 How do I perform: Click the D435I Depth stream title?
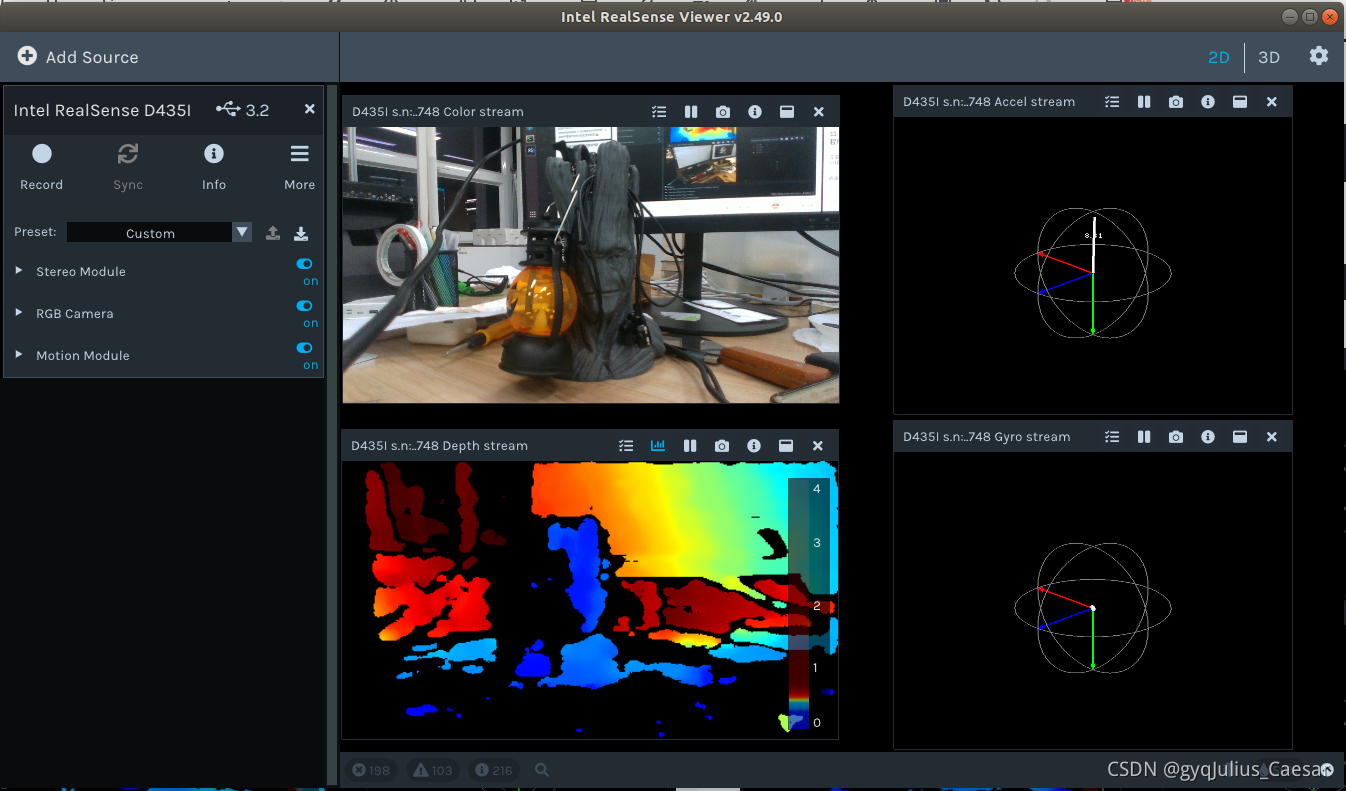tap(439, 446)
